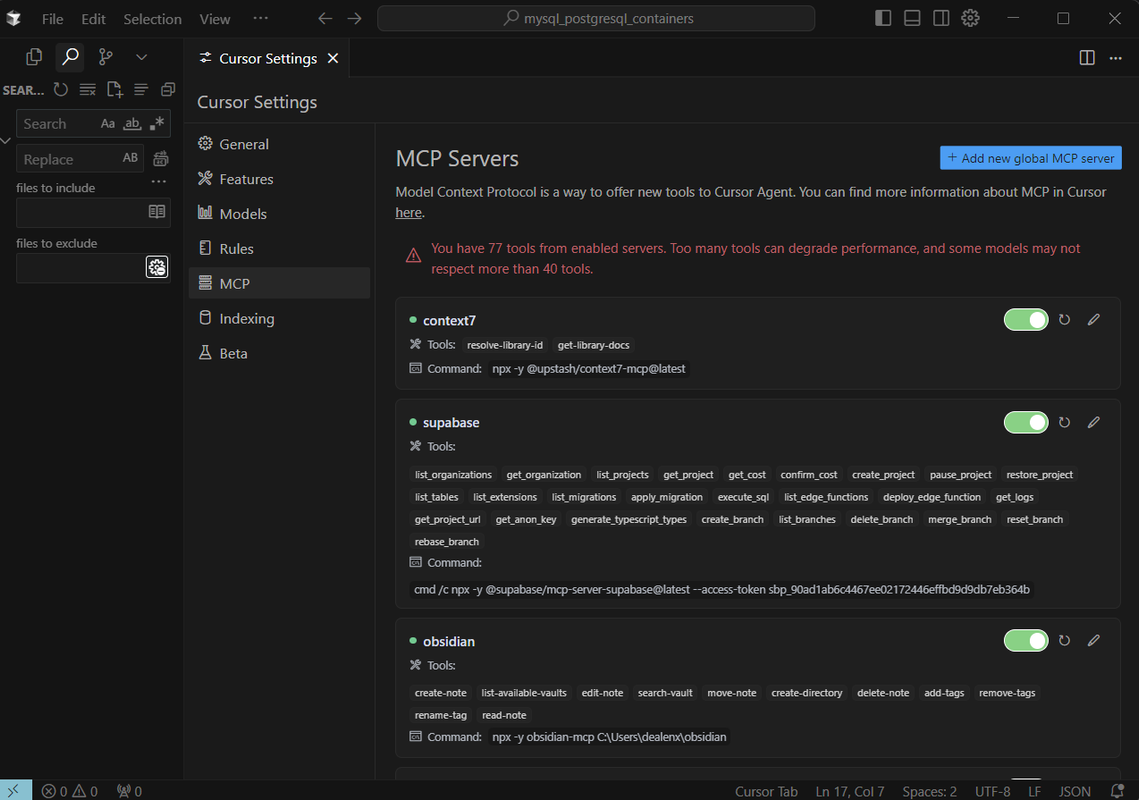This screenshot has width=1139, height=800.
Task: Open new search editor icon
Action: pos(115,89)
